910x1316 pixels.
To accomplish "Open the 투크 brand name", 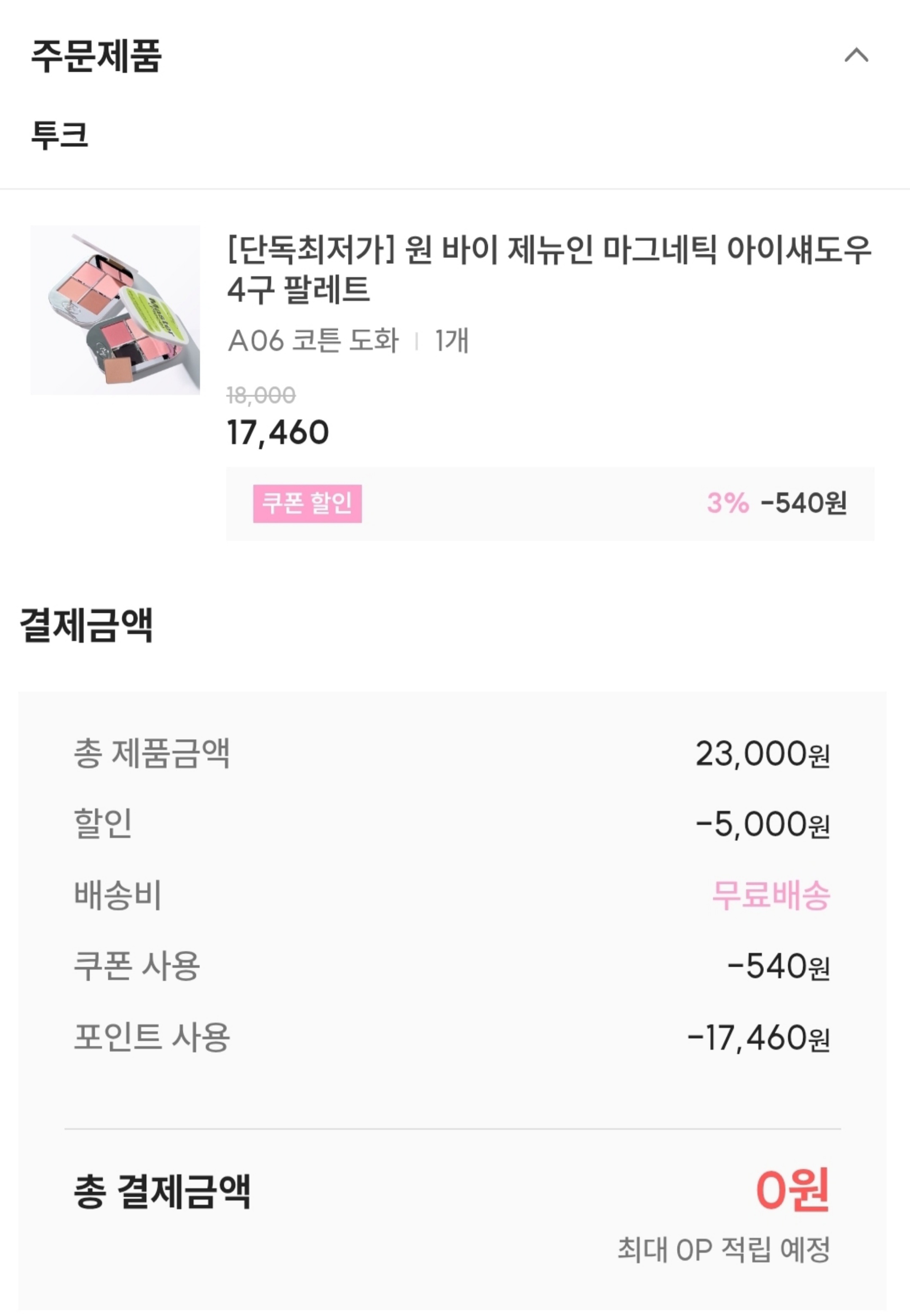I will 60,136.
